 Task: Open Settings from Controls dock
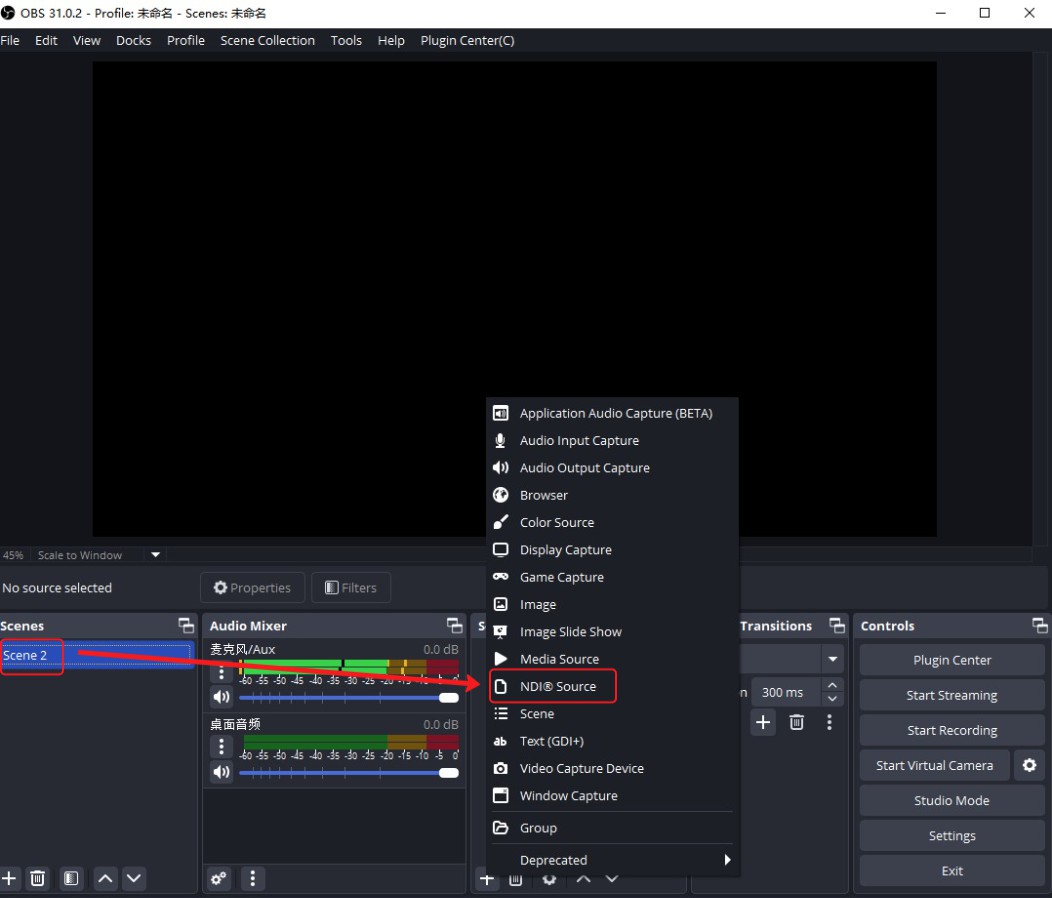[951, 836]
